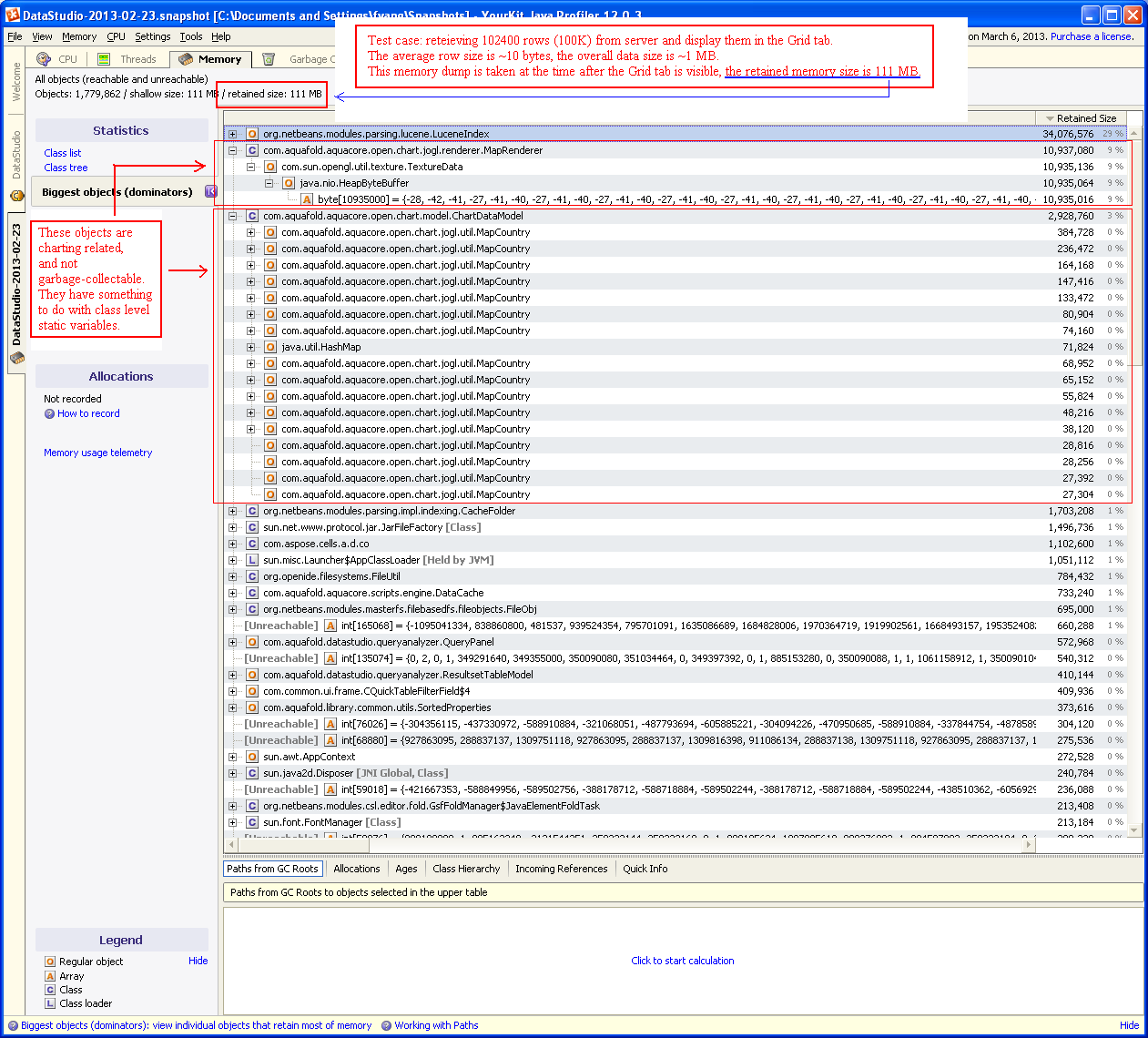Expand the LuceneIndex tree row
Viewport: 1148px width, 1038px height.
click(232, 134)
